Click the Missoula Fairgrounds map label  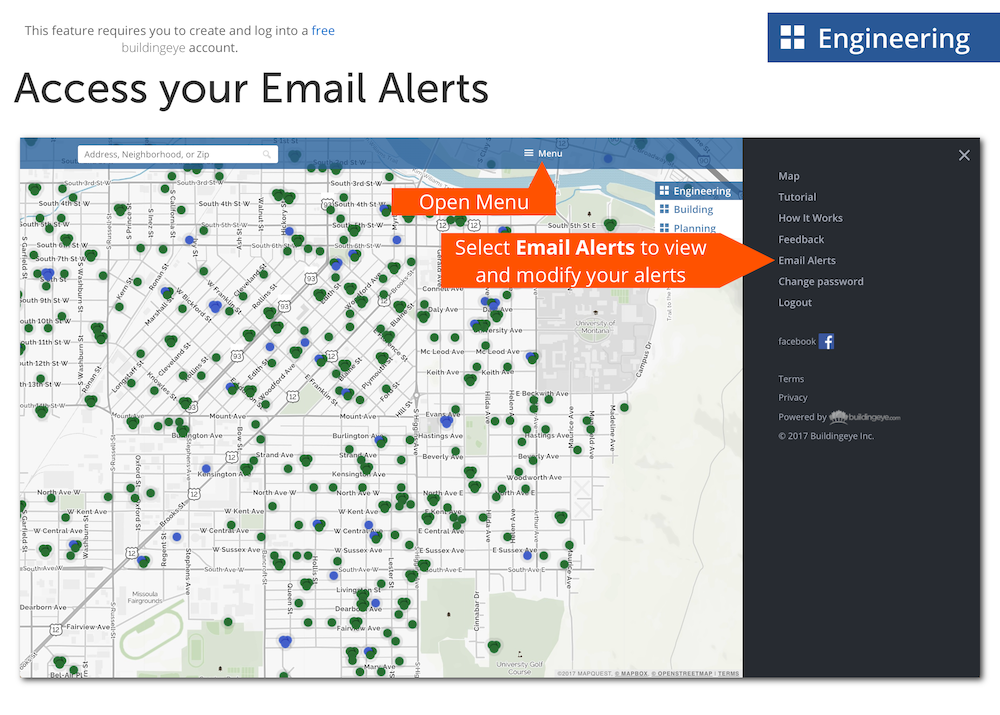[145, 597]
